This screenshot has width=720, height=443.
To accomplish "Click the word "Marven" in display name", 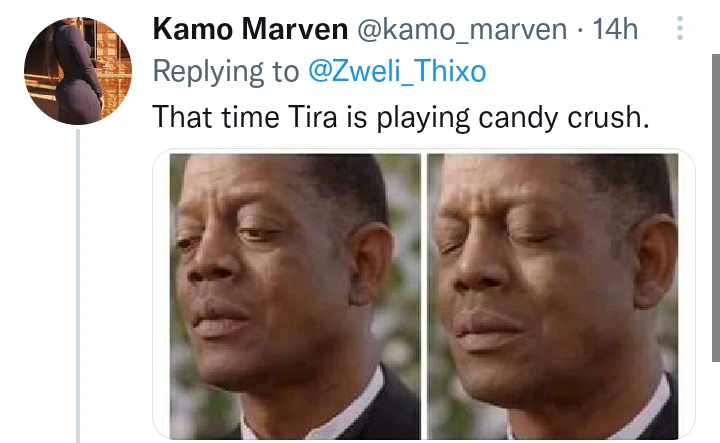I will coord(295,29).
